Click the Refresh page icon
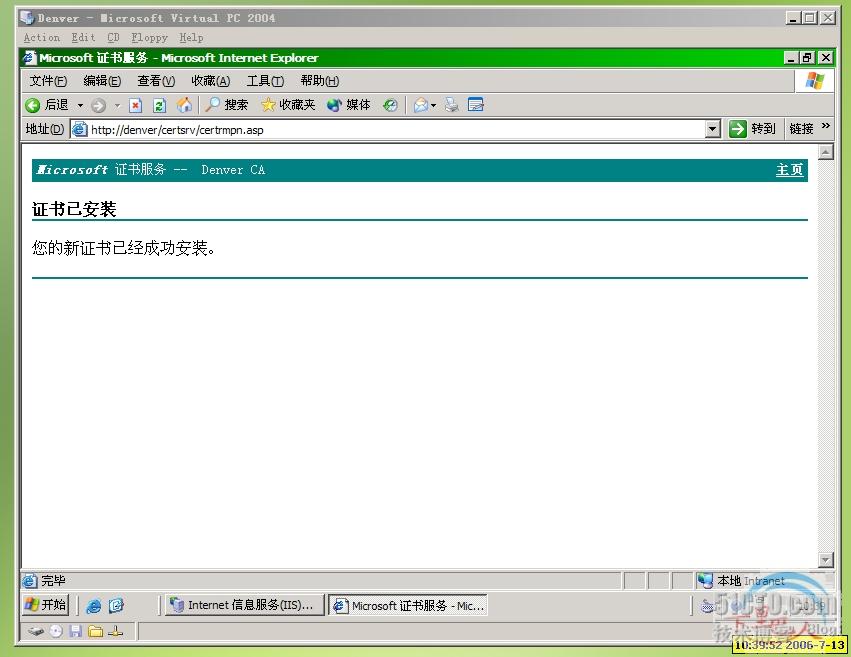This screenshot has height=657, width=851. (x=159, y=105)
